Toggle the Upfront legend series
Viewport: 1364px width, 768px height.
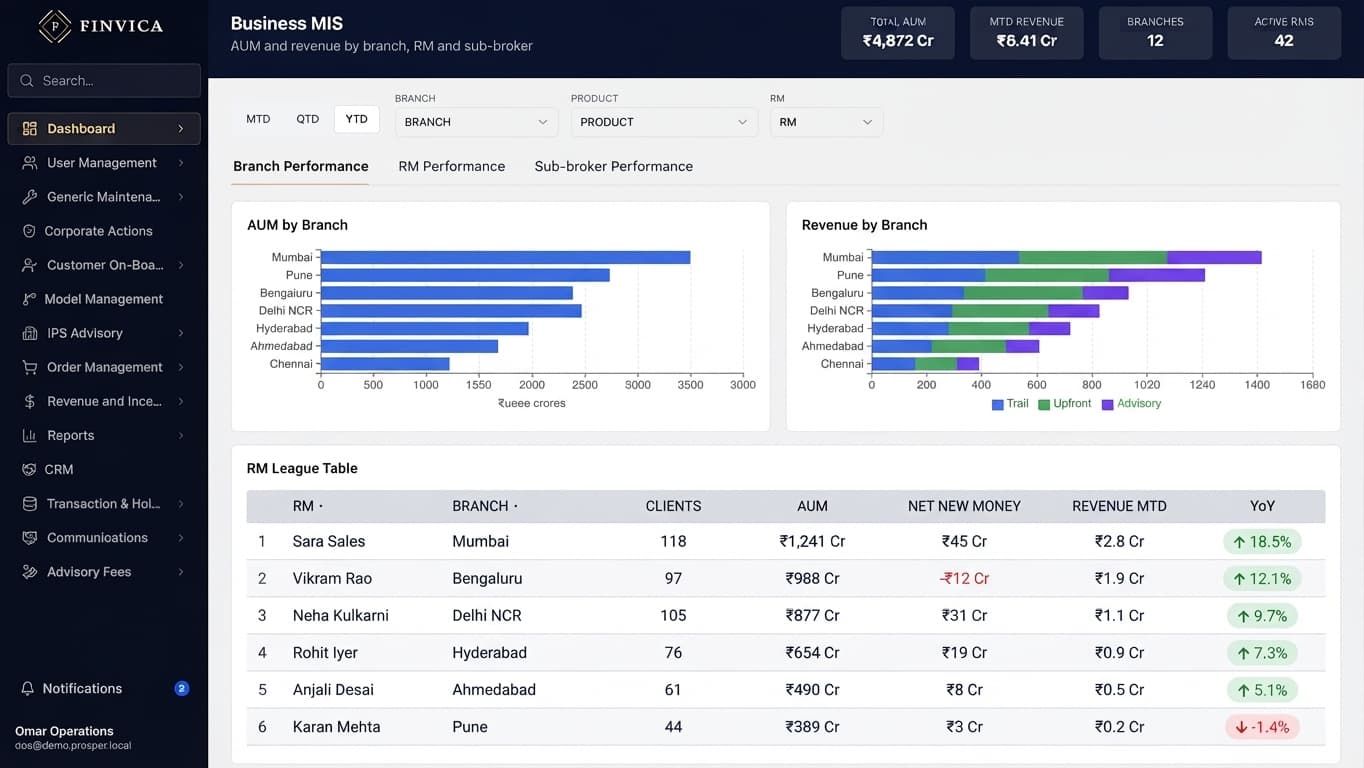pyautogui.click(x=1065, y=404)
